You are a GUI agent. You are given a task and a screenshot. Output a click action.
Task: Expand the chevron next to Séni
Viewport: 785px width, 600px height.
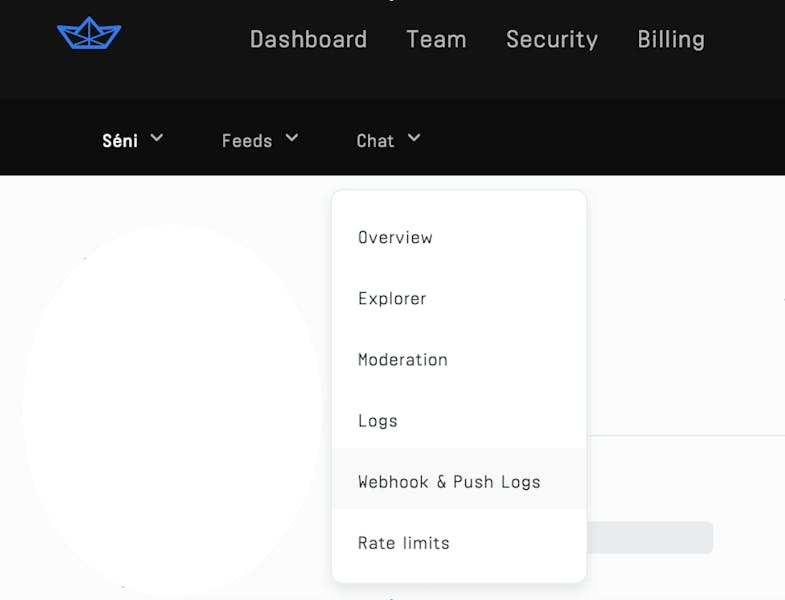[x=156, y=138]
